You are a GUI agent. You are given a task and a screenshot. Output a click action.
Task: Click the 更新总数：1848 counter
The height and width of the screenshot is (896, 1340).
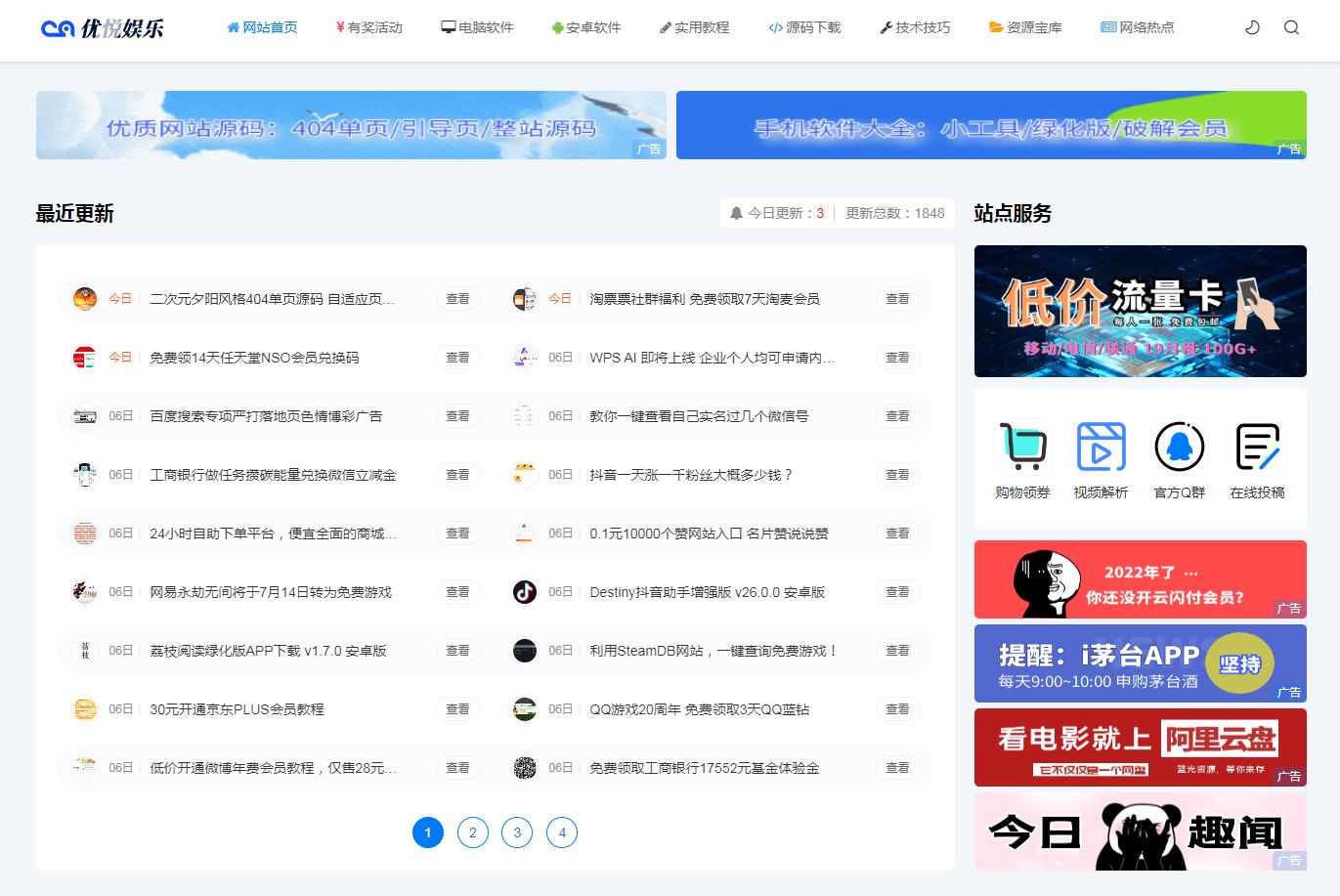pyautogui.click(x=895, y=213)
